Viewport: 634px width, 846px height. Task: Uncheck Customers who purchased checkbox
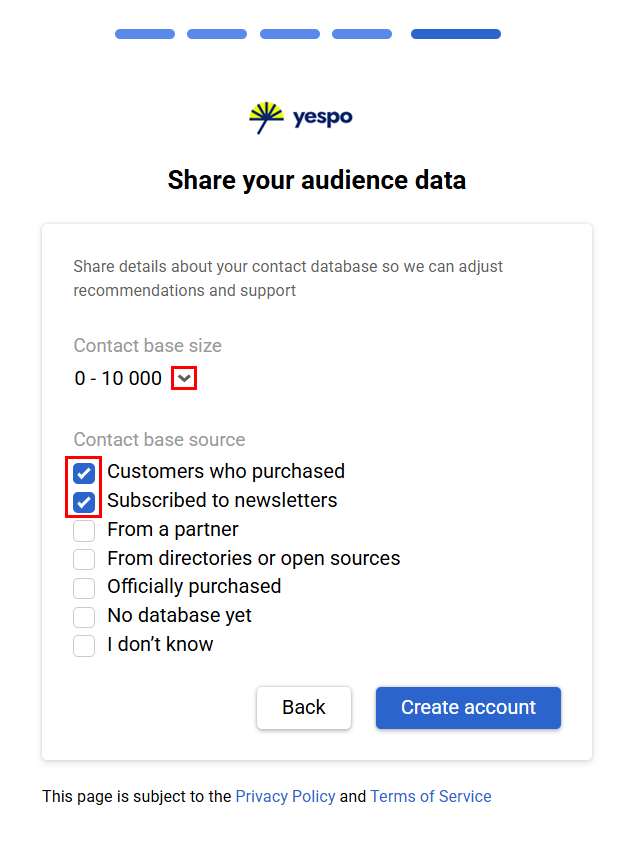point(84,472)
